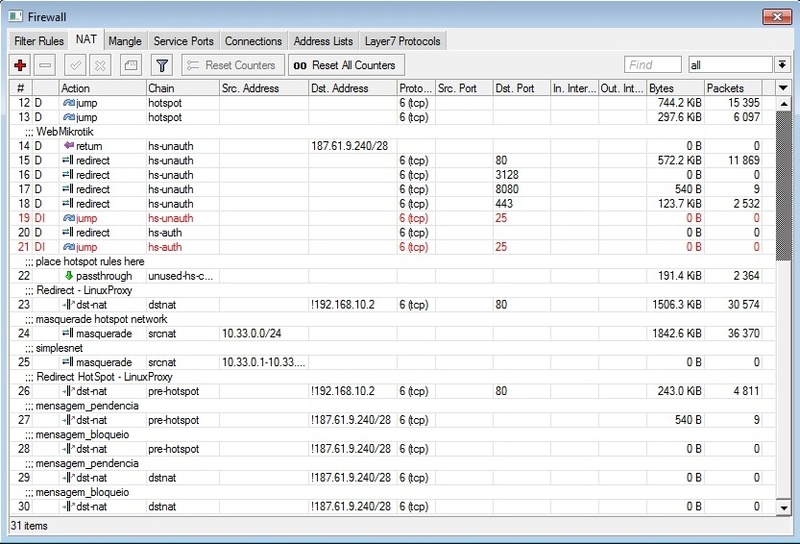Click the 'WebMikrotik' comment row

pos(392,132)
